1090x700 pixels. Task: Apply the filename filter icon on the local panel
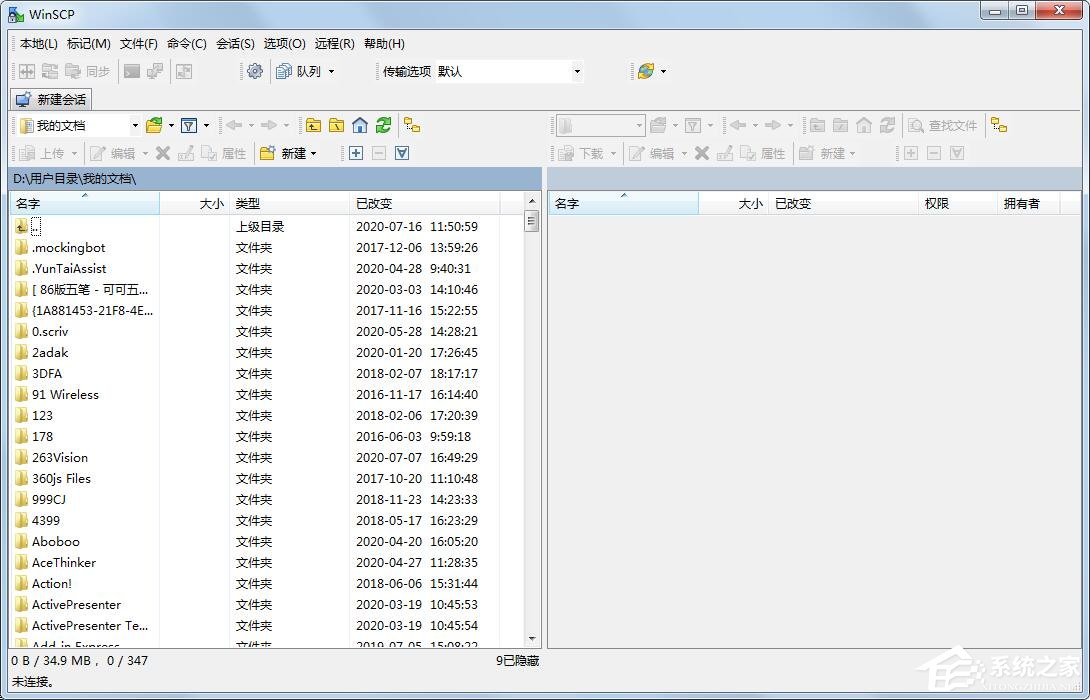click(x=190, y=125)
